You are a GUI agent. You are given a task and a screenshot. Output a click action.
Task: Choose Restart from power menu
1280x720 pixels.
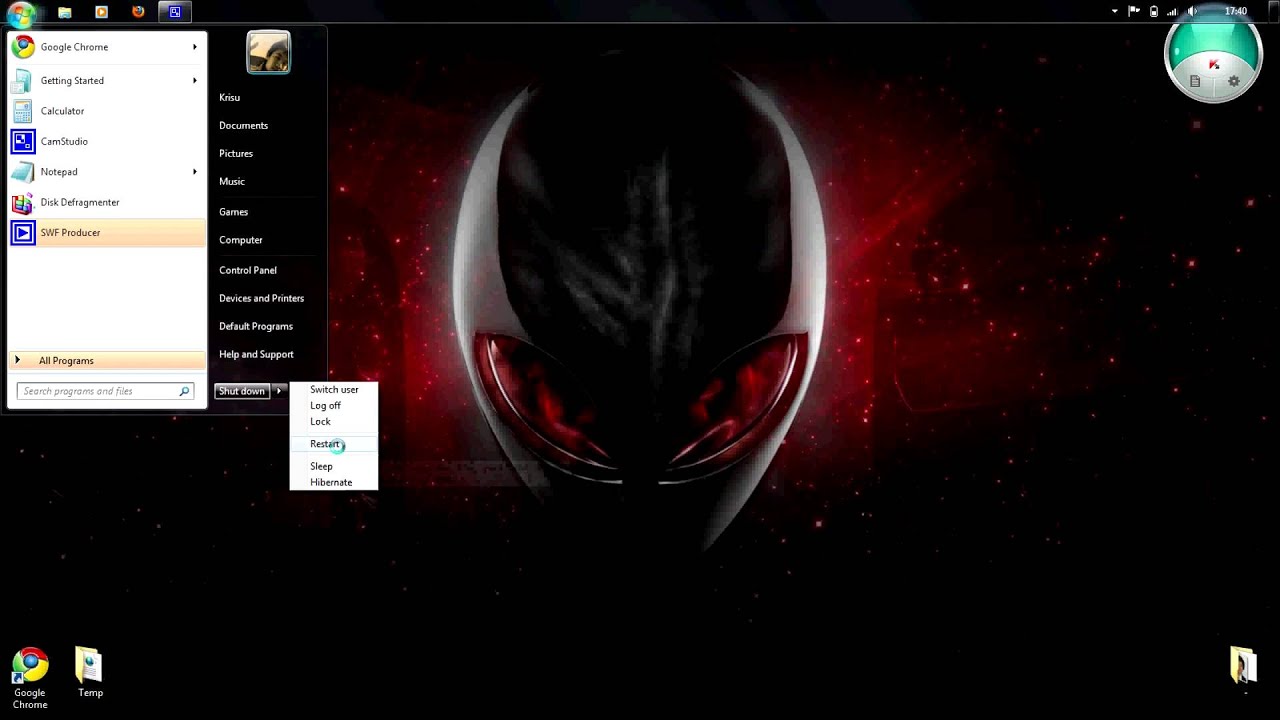tap(334, 444)
